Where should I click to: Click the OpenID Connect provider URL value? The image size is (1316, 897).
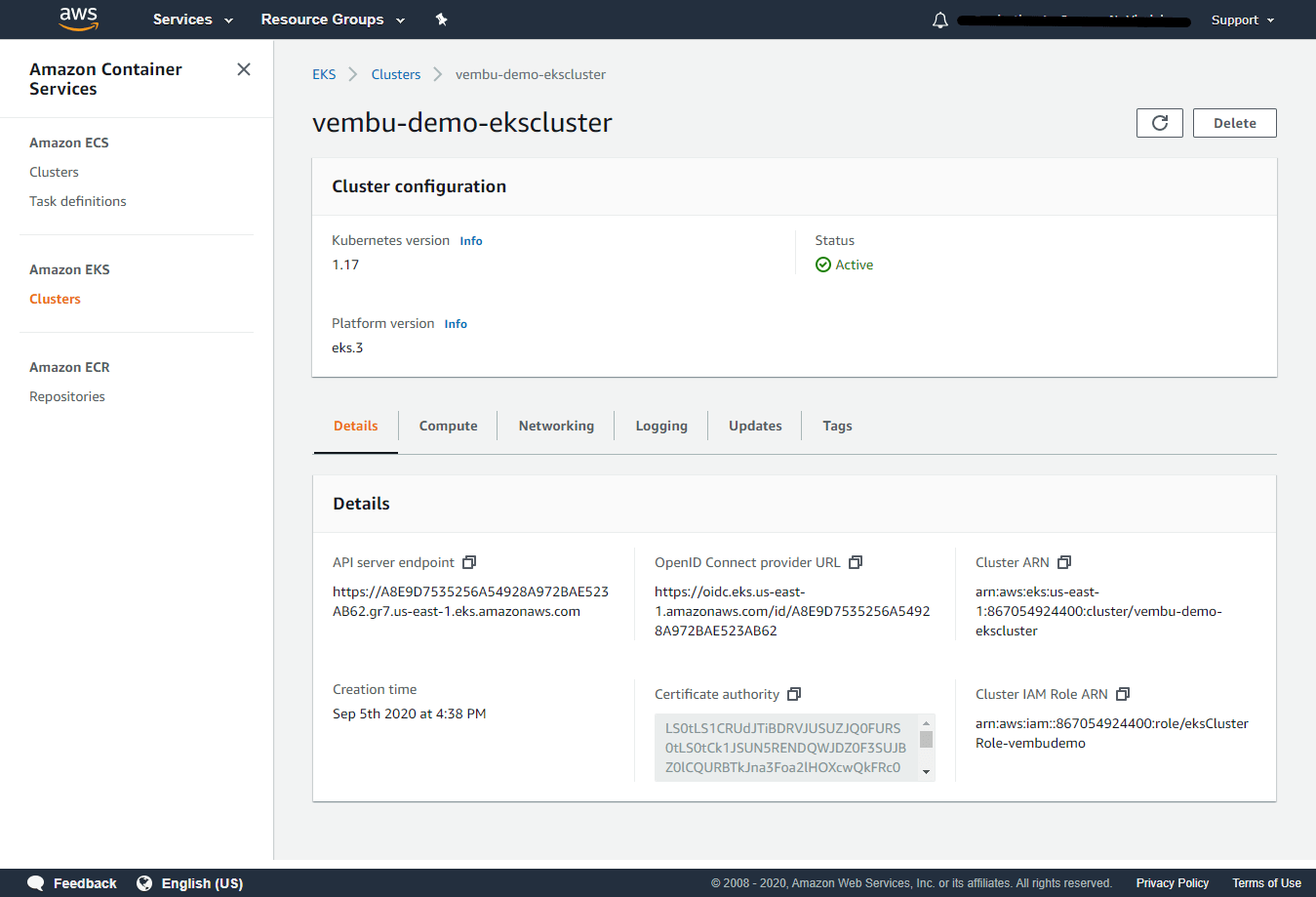click(x=792, y=611)
